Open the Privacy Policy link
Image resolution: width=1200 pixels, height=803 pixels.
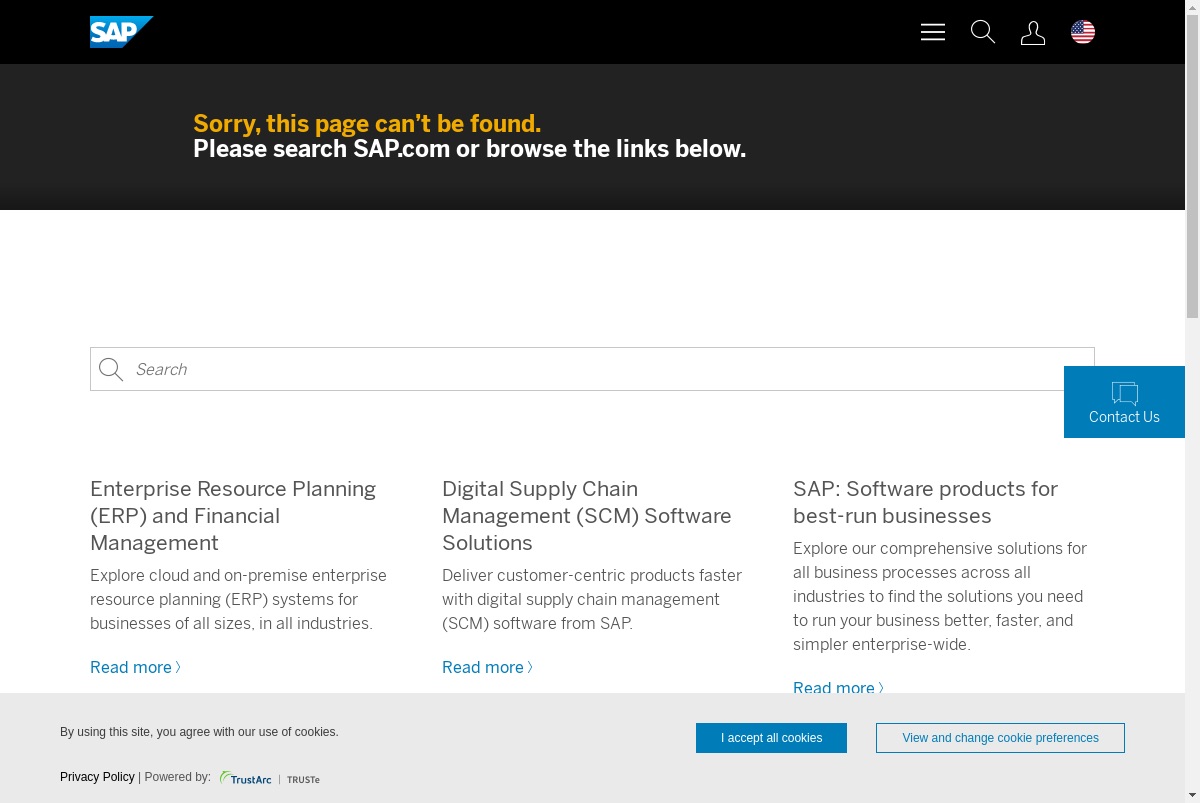pyautogui.click(x=97, y=777)
